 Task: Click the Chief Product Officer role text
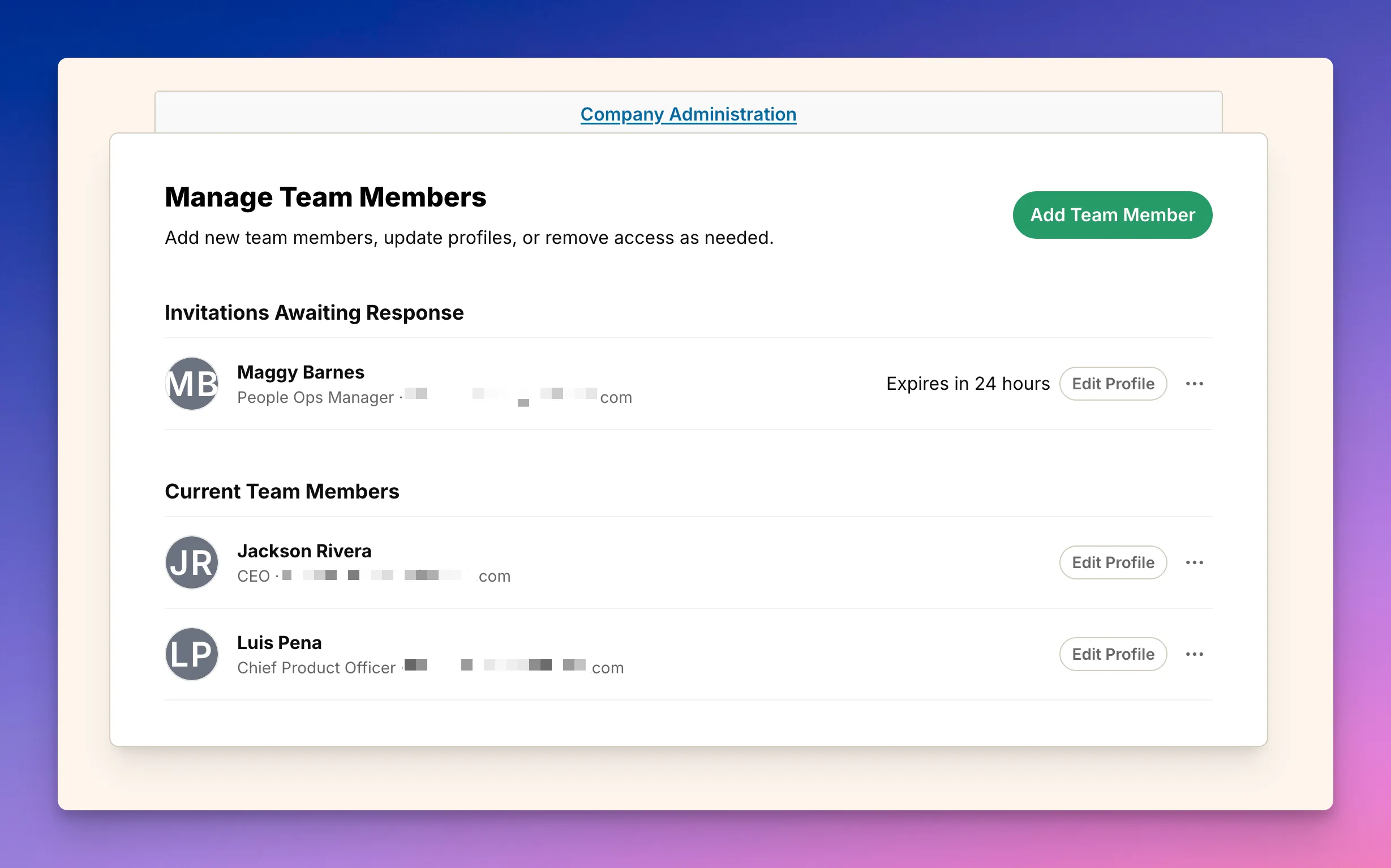(316, 668)
